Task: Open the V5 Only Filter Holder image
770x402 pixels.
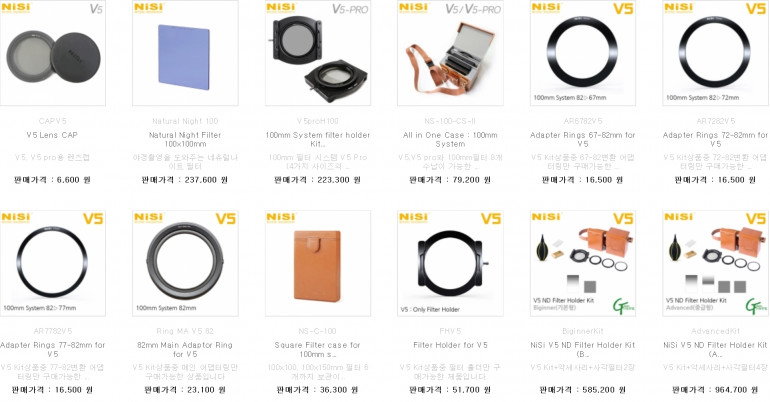Action: 450,264
